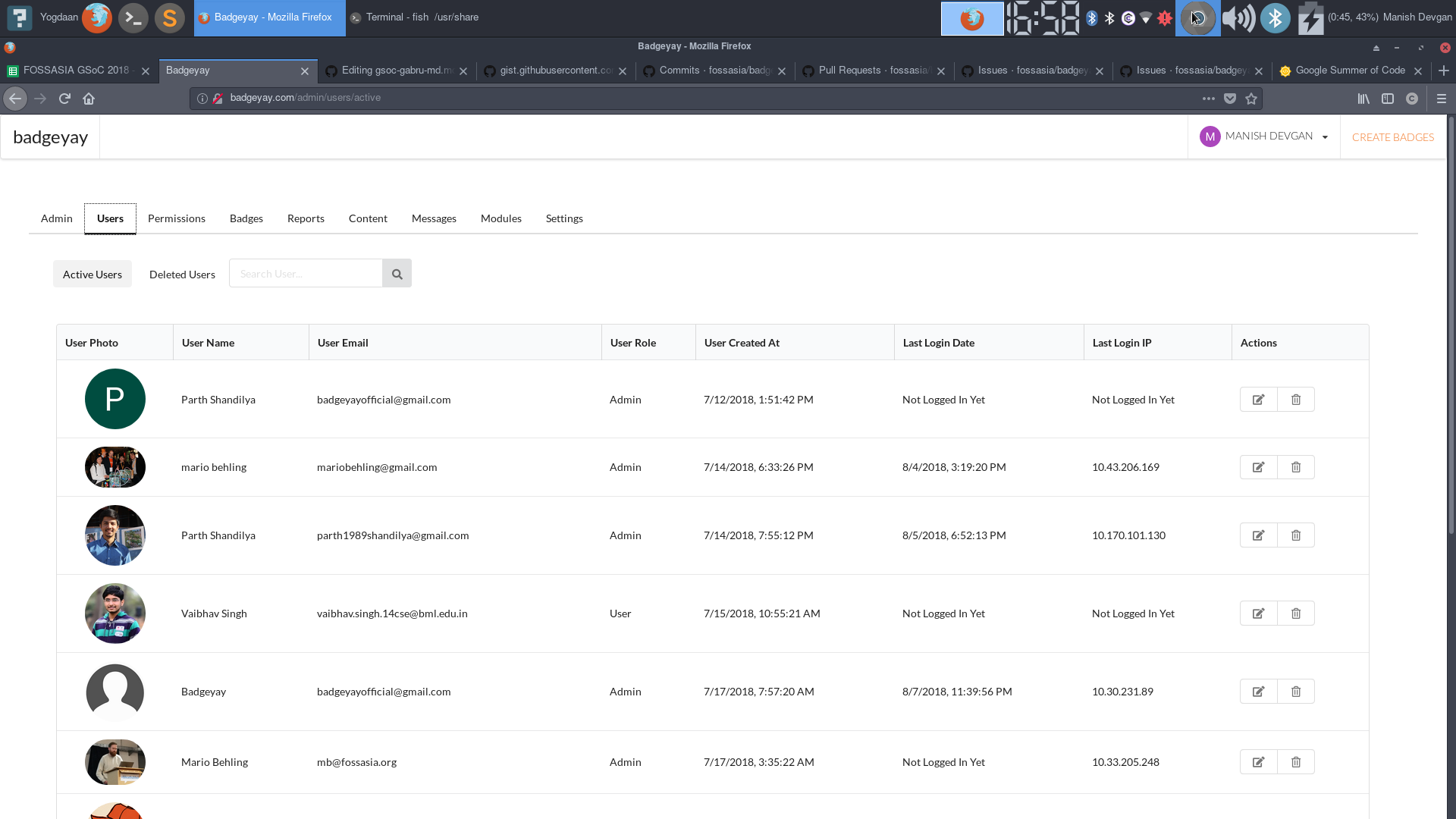This screenshot has height=819, width=1456.
Task: Open power manager battery icon
Action: [x=1310, y=18]
